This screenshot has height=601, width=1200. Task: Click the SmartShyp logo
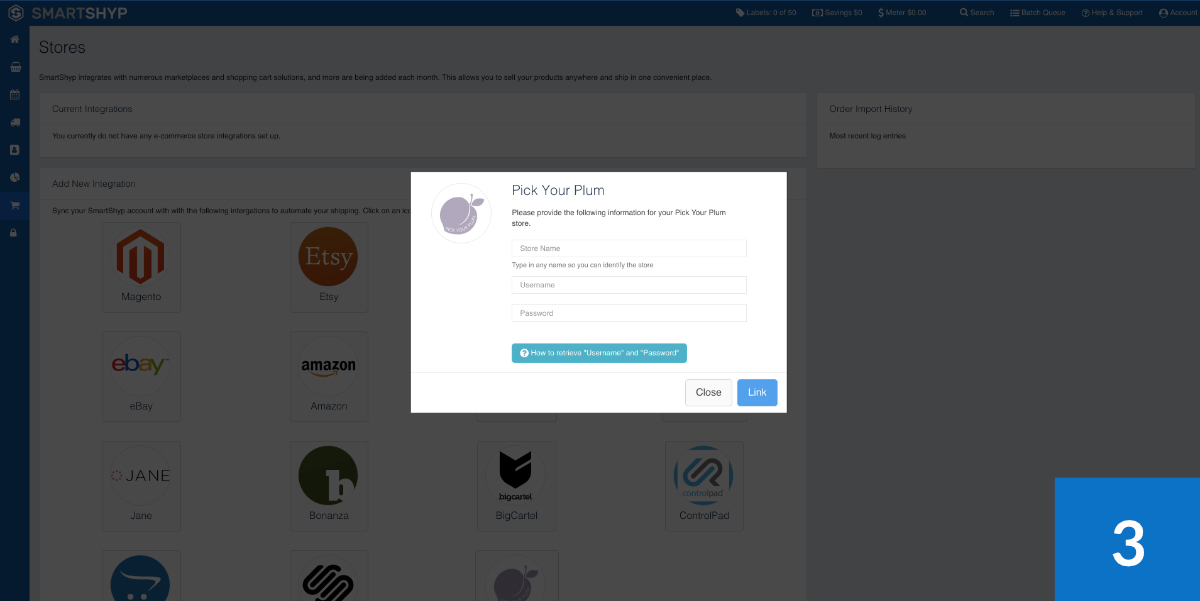coord(68,13)
